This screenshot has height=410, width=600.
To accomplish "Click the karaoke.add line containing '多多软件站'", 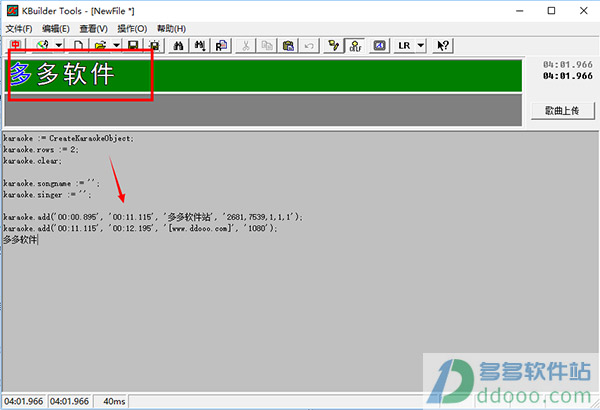I will [x=153, y=217].
